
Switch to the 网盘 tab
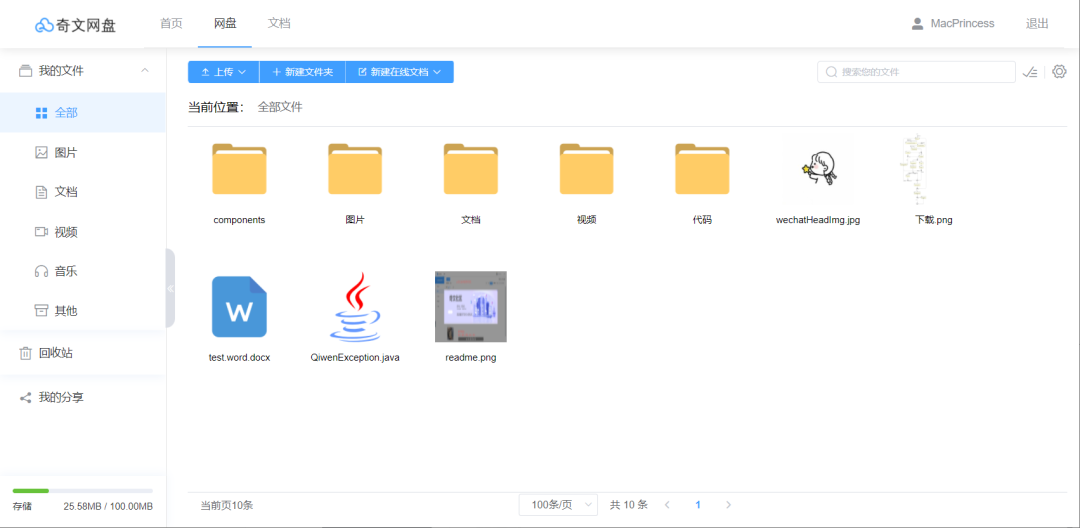coord(225,23)
